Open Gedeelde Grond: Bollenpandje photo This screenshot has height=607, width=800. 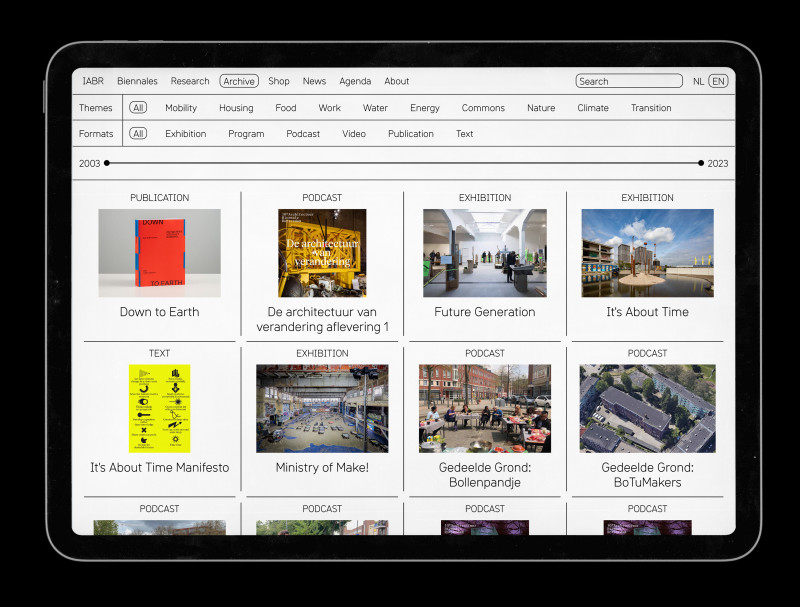click(x=485, y=409)
